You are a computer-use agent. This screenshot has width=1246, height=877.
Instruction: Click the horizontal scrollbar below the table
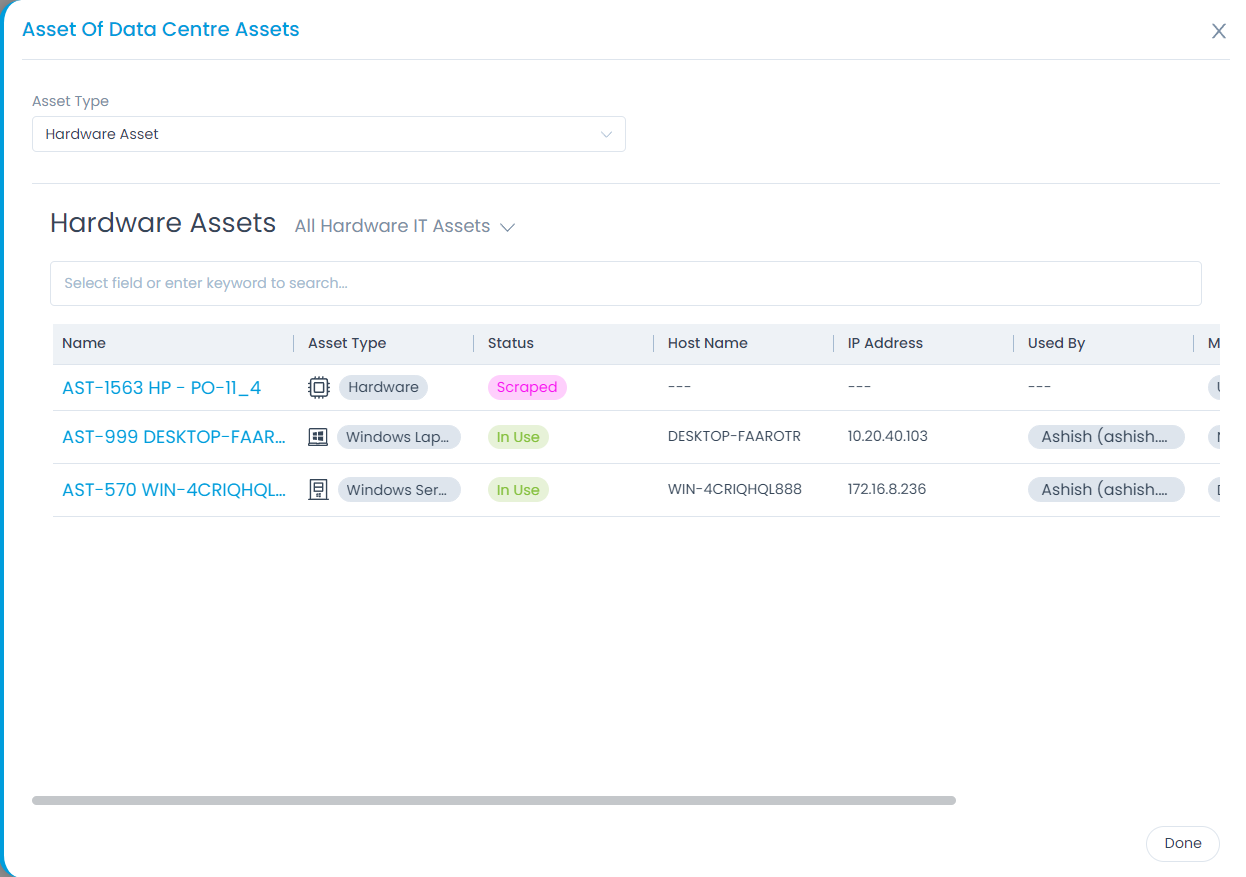(x=495, y=799)
